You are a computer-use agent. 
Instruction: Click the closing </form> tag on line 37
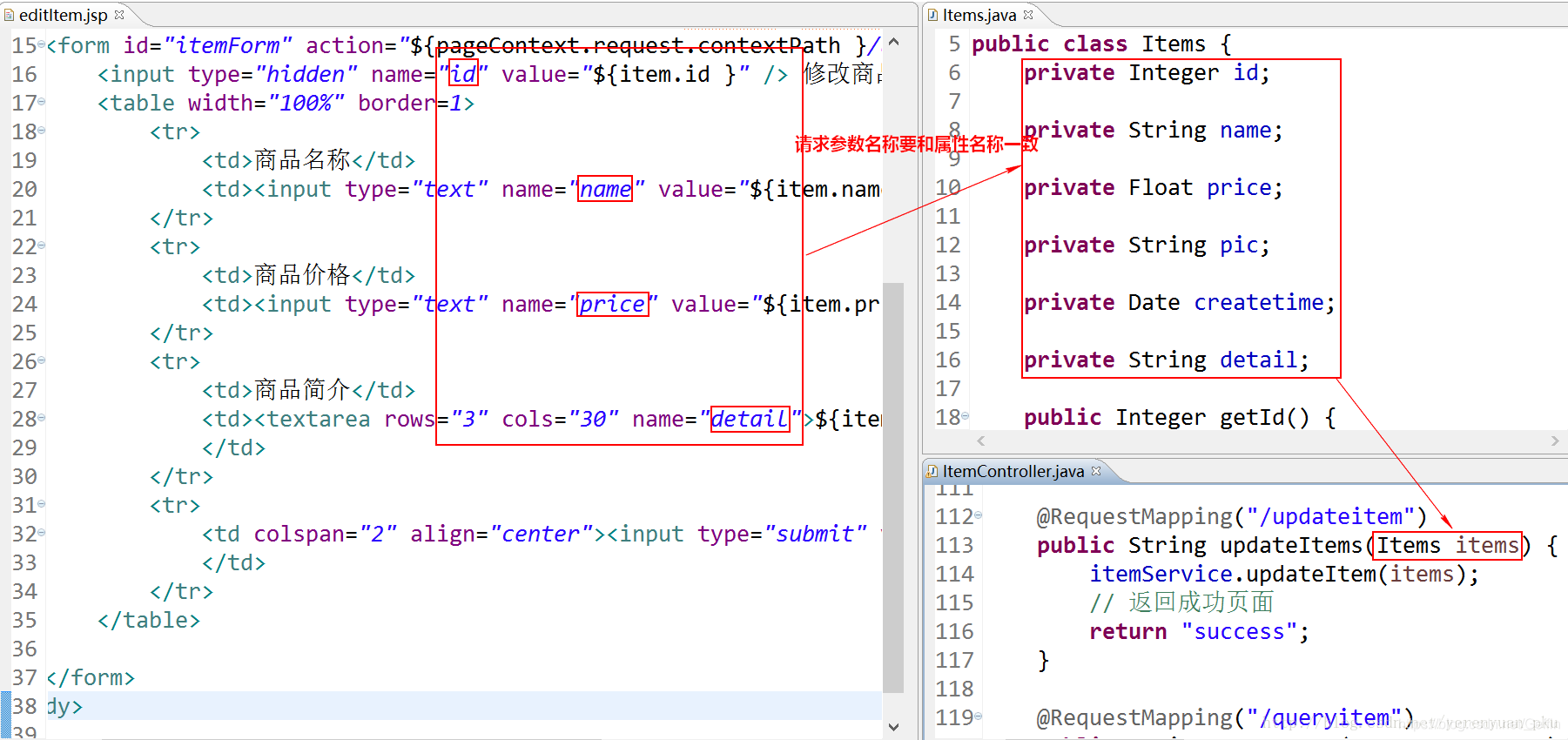(x=91, y=677)
